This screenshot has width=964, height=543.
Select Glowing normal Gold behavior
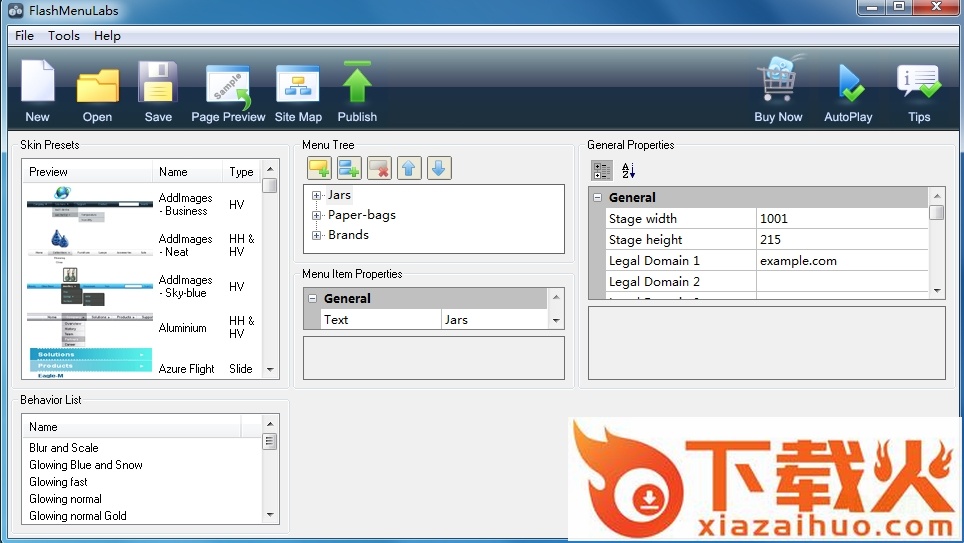pos(77,516)
